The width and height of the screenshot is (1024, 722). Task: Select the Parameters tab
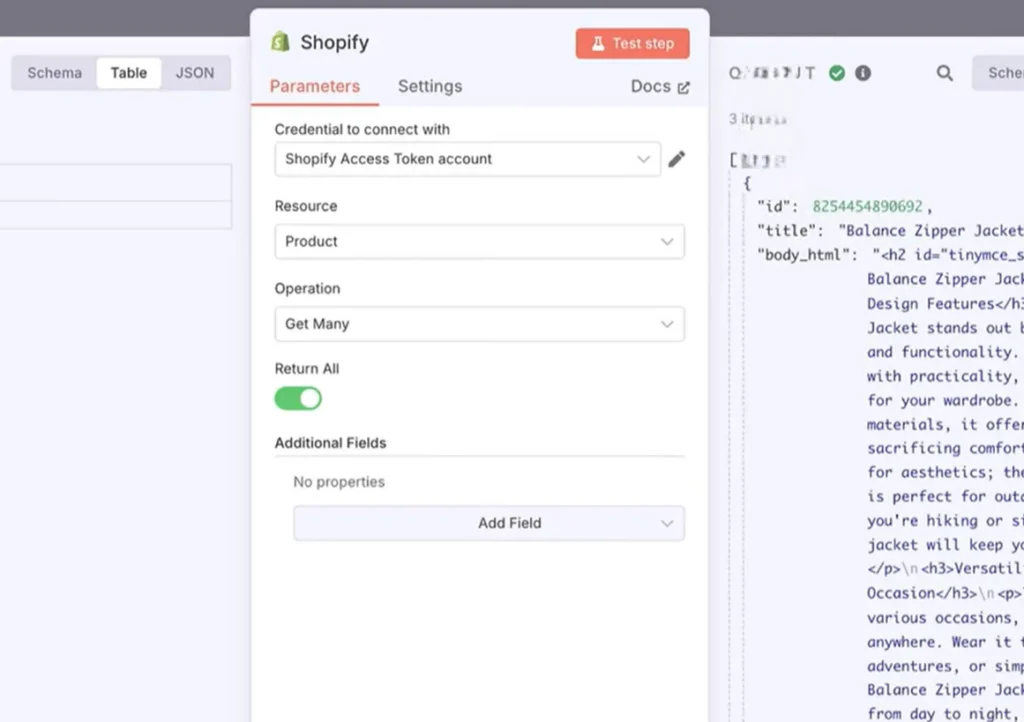click(314, 87)
